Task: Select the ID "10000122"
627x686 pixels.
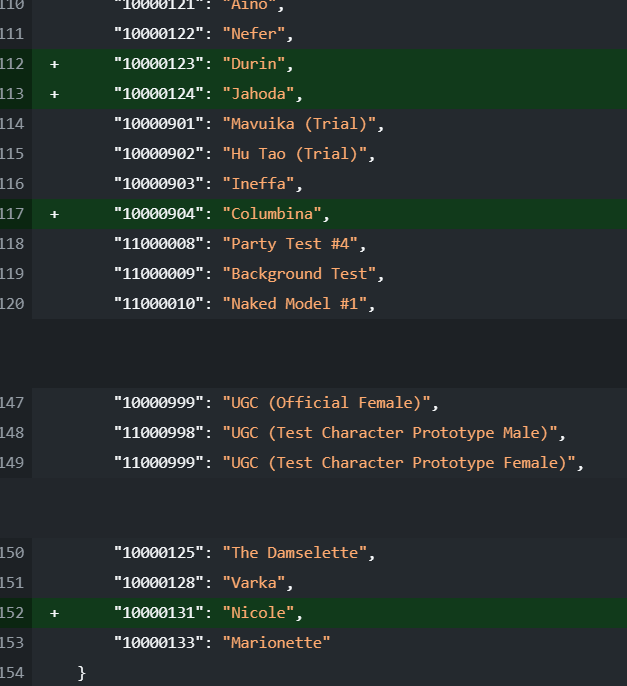Action: [x=158, y=34]
